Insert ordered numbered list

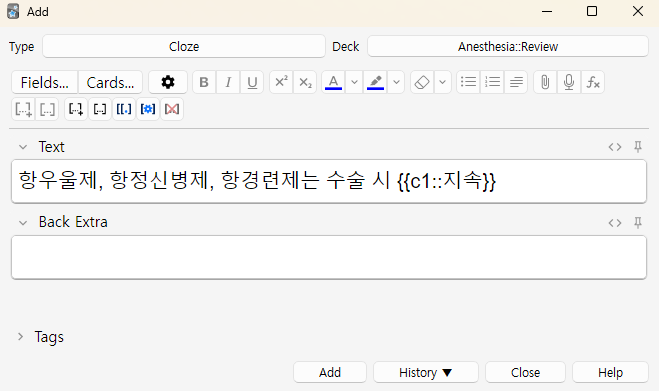[492, 82]
